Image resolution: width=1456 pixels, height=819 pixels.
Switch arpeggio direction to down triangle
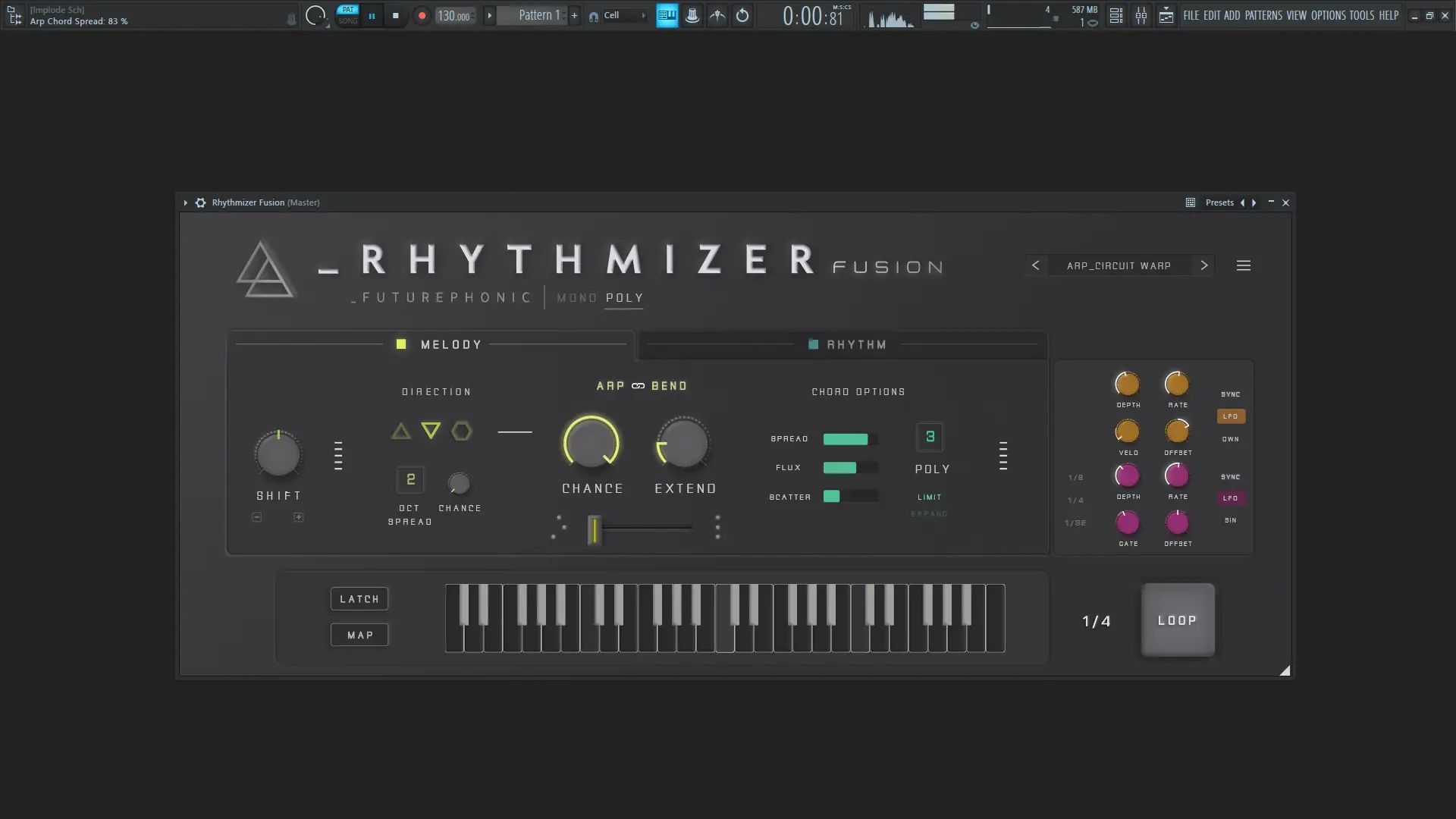[x=431, y=431]
